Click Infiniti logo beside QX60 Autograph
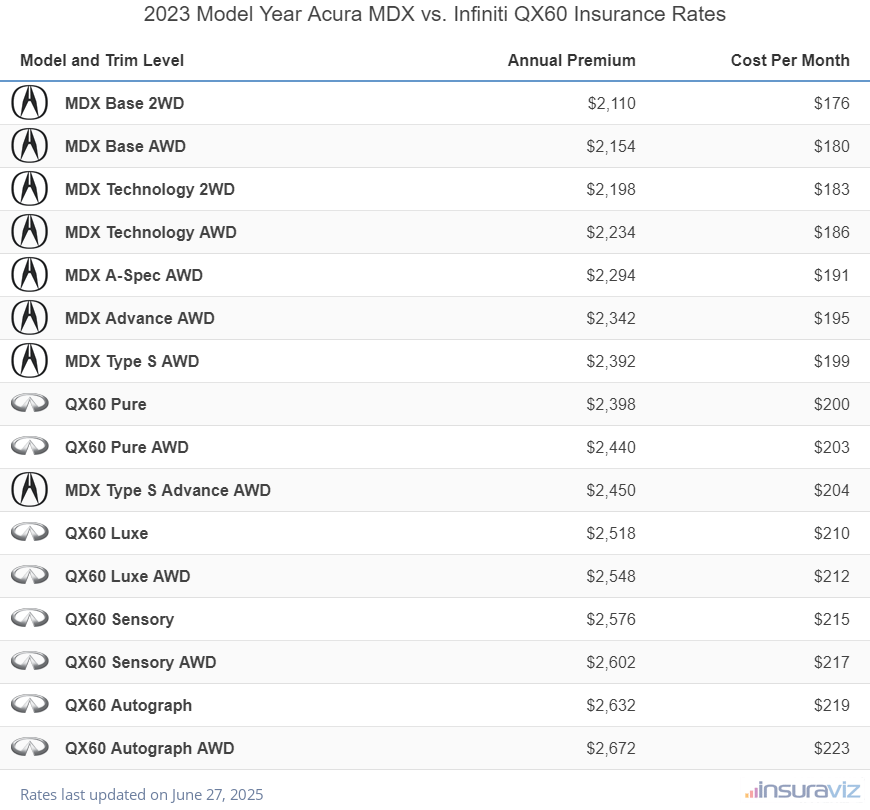The width and height of the screenshot is (870, 810). (x=30, y=704)
